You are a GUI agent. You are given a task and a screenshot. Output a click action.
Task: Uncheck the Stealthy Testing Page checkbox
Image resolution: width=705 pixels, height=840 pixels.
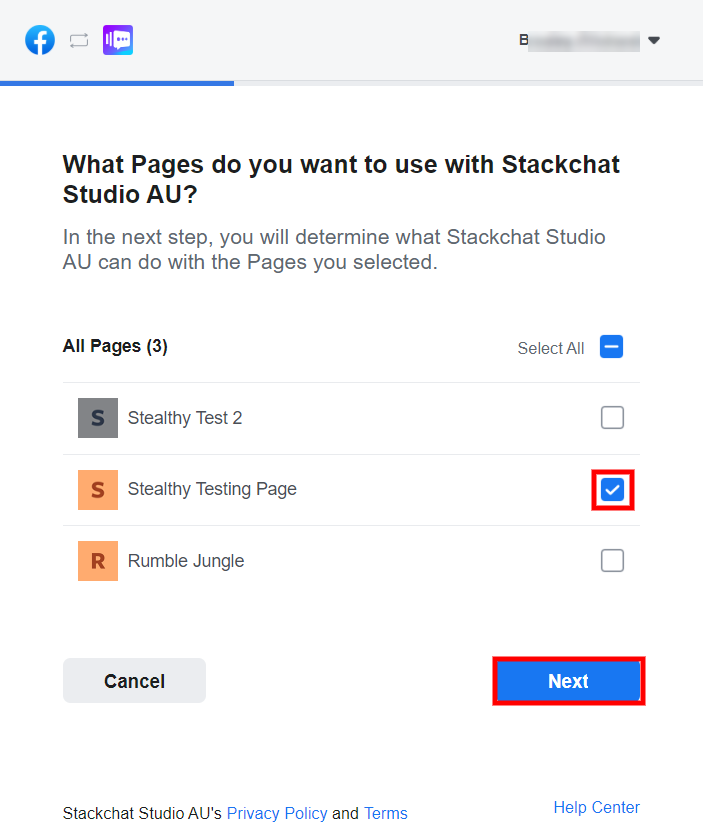[x=612, y=490]
